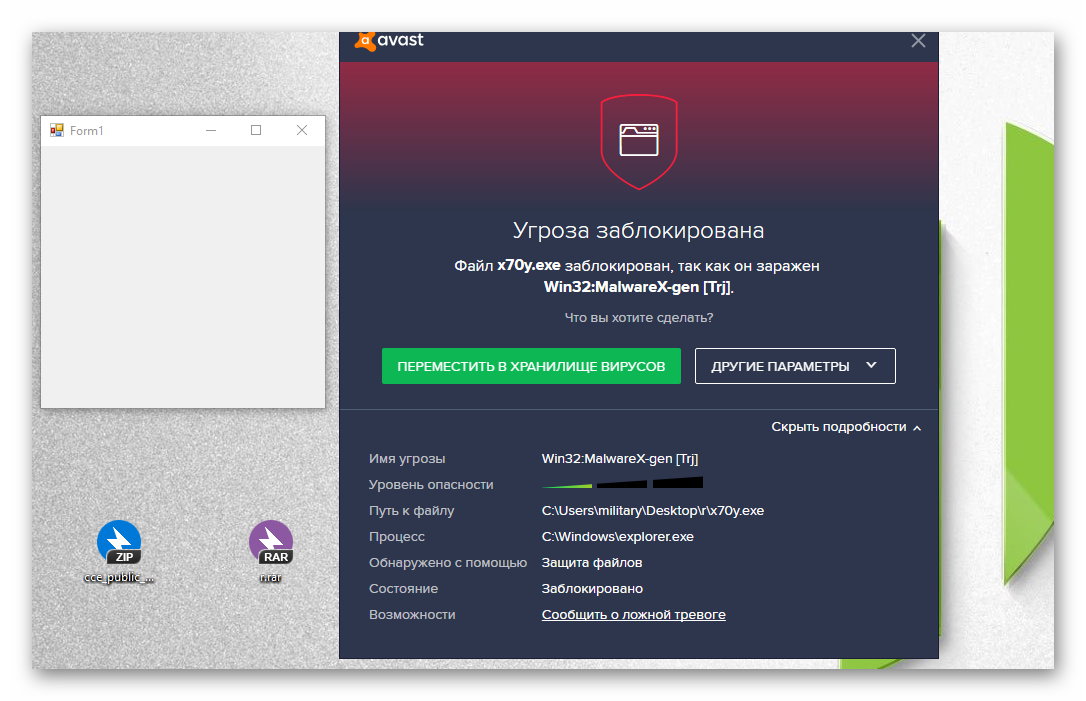The image size is (1086, 701).
Task: Close the Form1 window
Action: click(302, 130)
